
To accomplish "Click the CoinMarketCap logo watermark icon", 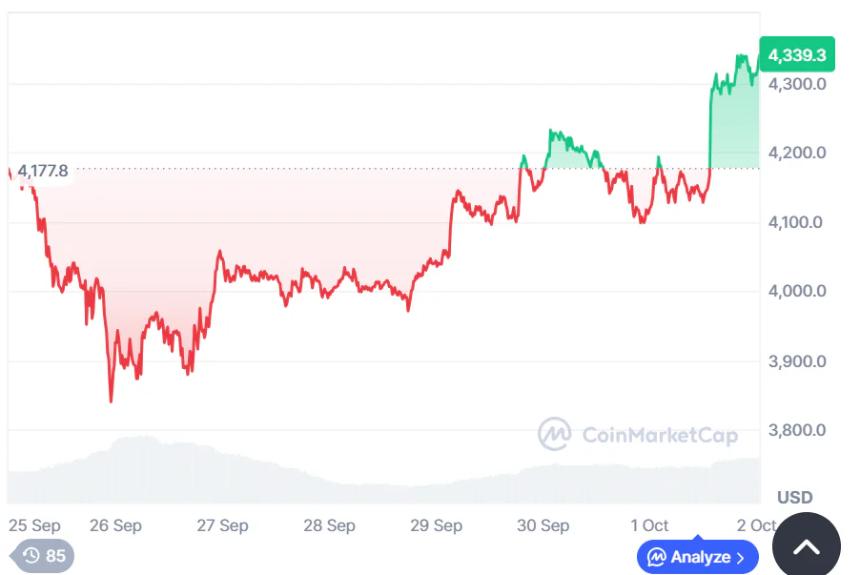I will (554, 434).
